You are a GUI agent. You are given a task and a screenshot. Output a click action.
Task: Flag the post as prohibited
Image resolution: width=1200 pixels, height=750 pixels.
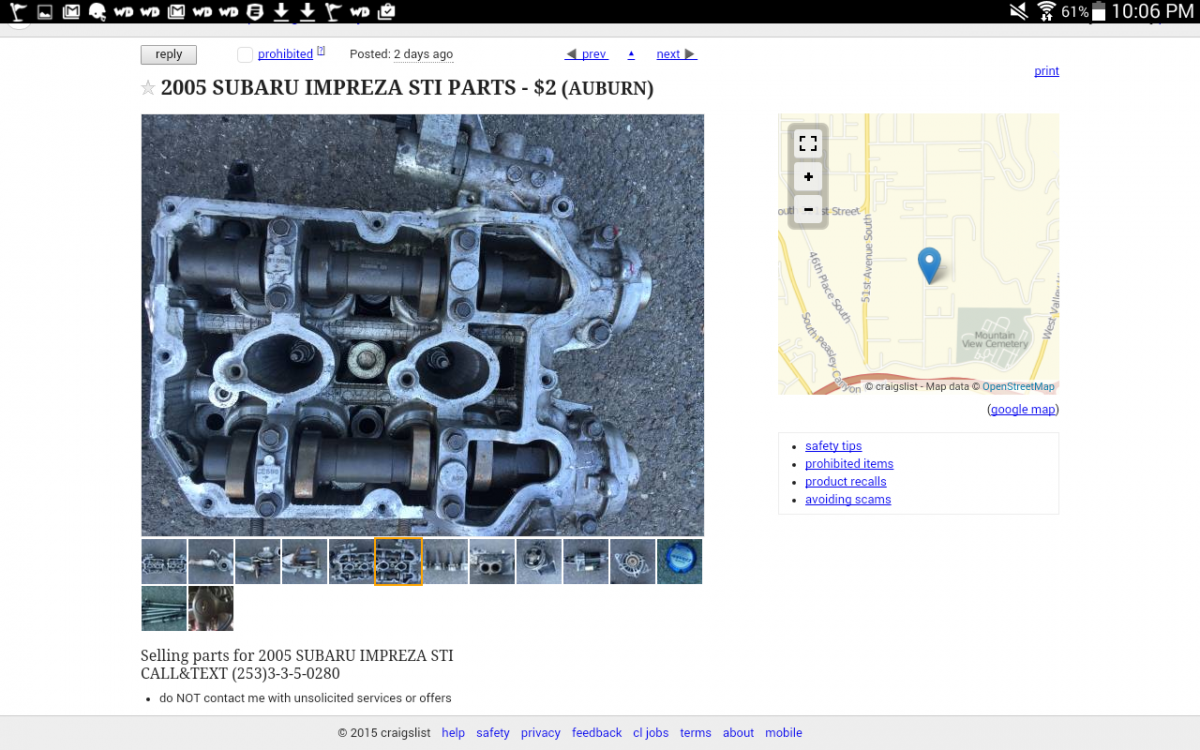285,54
